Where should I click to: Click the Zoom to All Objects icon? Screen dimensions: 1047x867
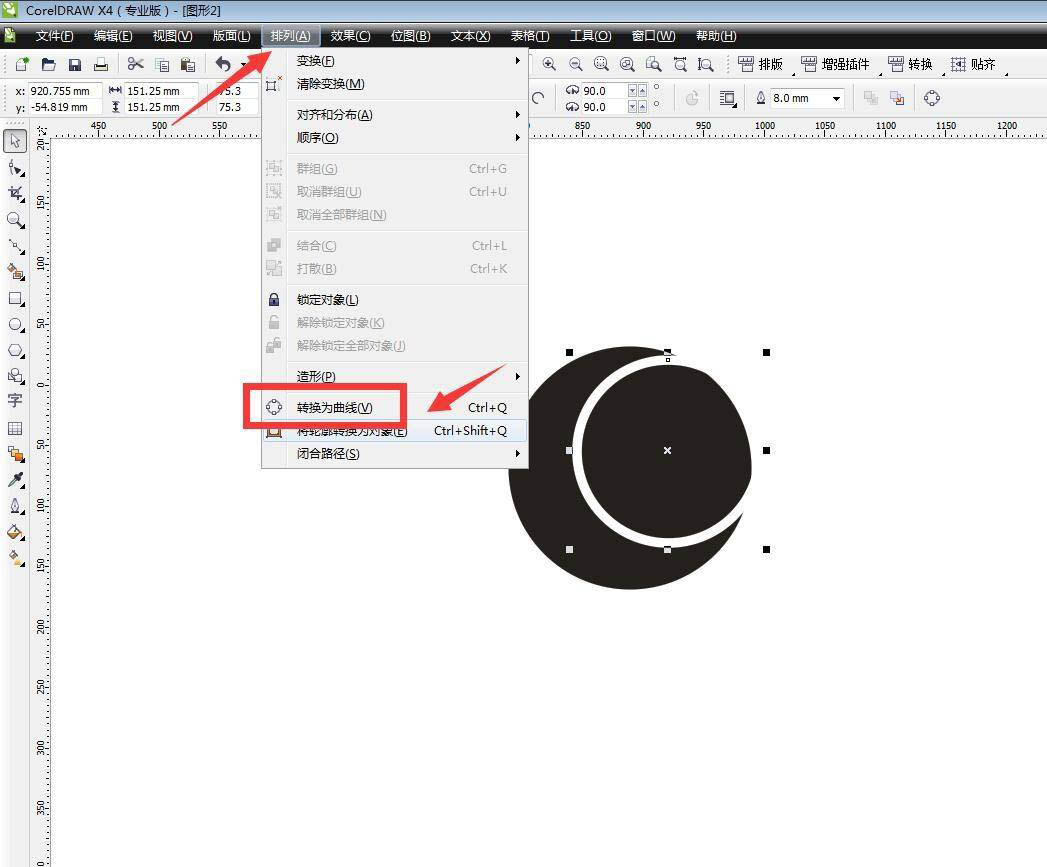(x=627, y=64)
